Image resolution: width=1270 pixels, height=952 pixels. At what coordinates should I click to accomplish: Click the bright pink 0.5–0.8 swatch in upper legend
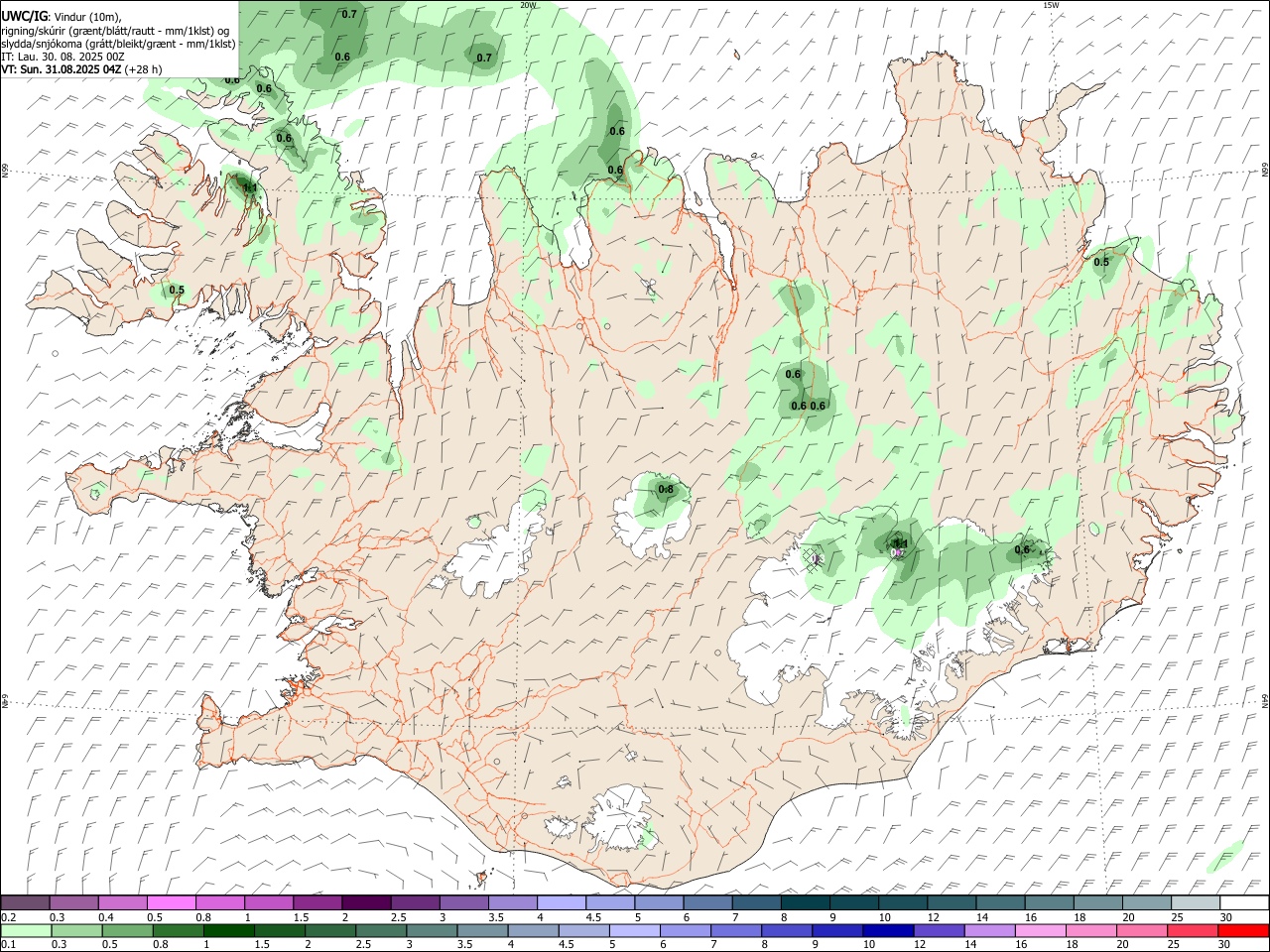tap(172, 903)
